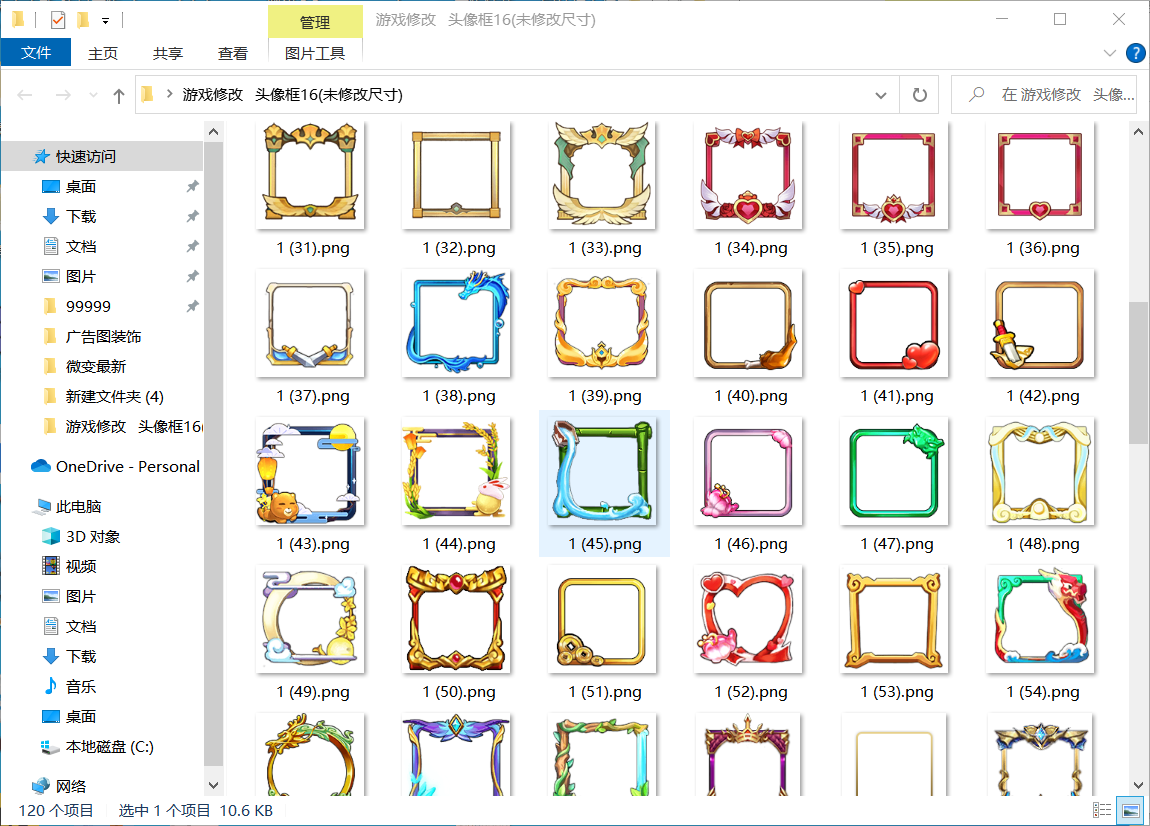Click the Properties checkmark icon in title bar

click(x=57, y=19)
